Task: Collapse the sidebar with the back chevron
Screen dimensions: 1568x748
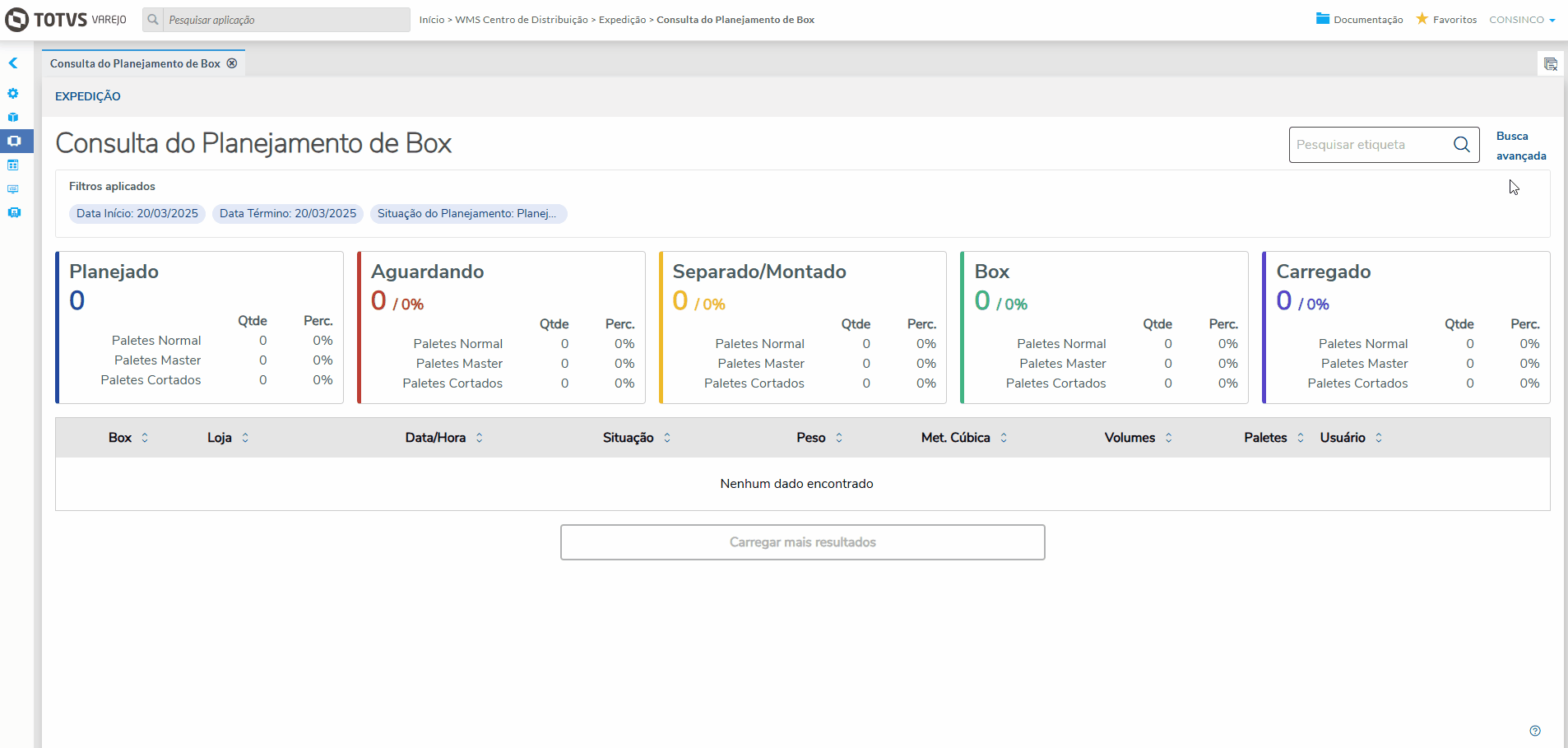Action: pyautogui.click(x=13, y=63)
